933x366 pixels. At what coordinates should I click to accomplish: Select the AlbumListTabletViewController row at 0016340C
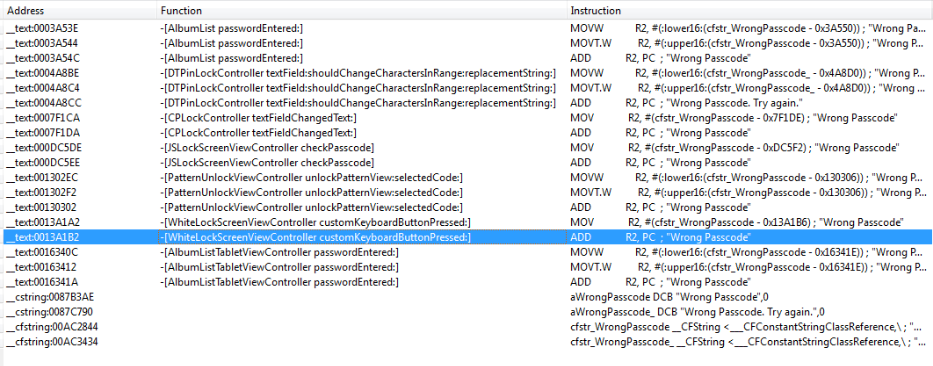(466, 252)
